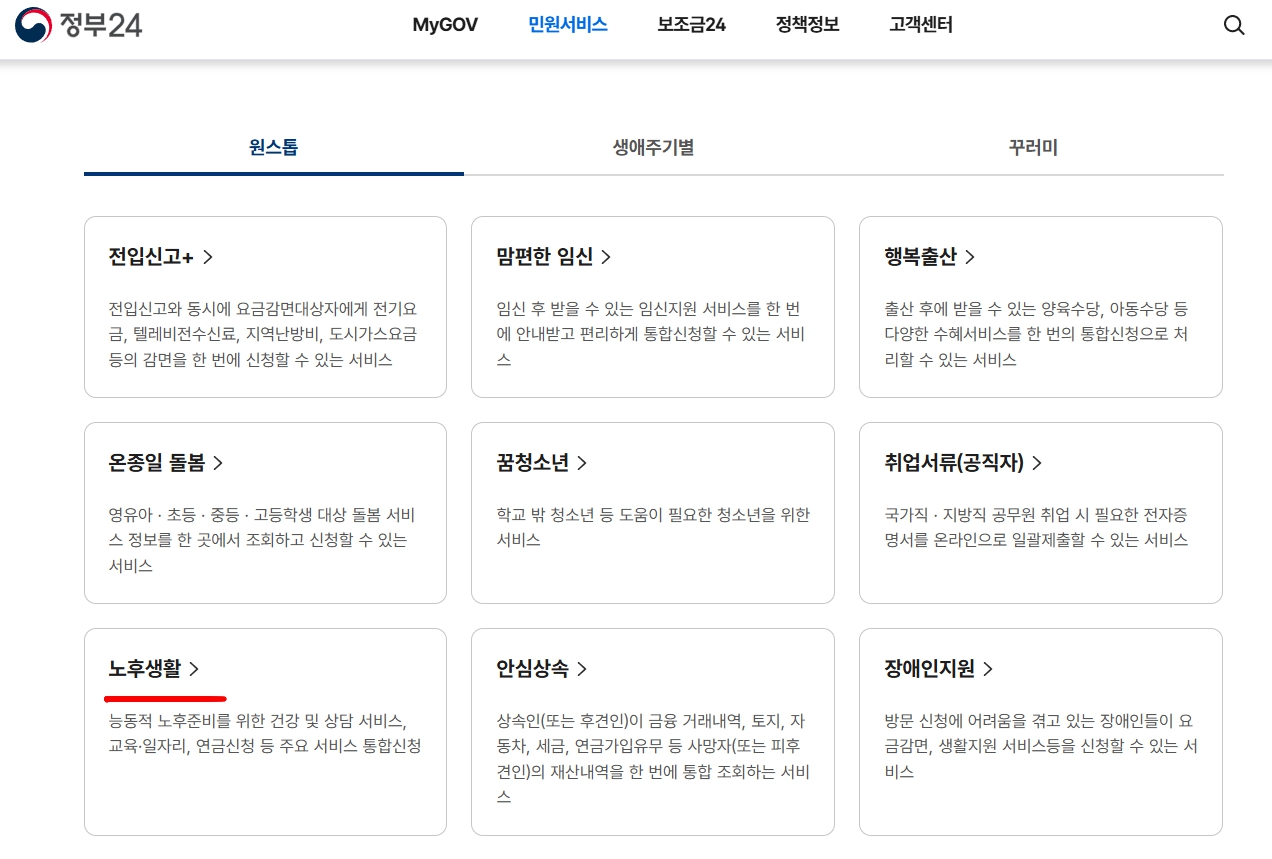Viewport: 1272px width, 859px height.
Task: Open the 보조금24 menu
Action: pos(691,25)
